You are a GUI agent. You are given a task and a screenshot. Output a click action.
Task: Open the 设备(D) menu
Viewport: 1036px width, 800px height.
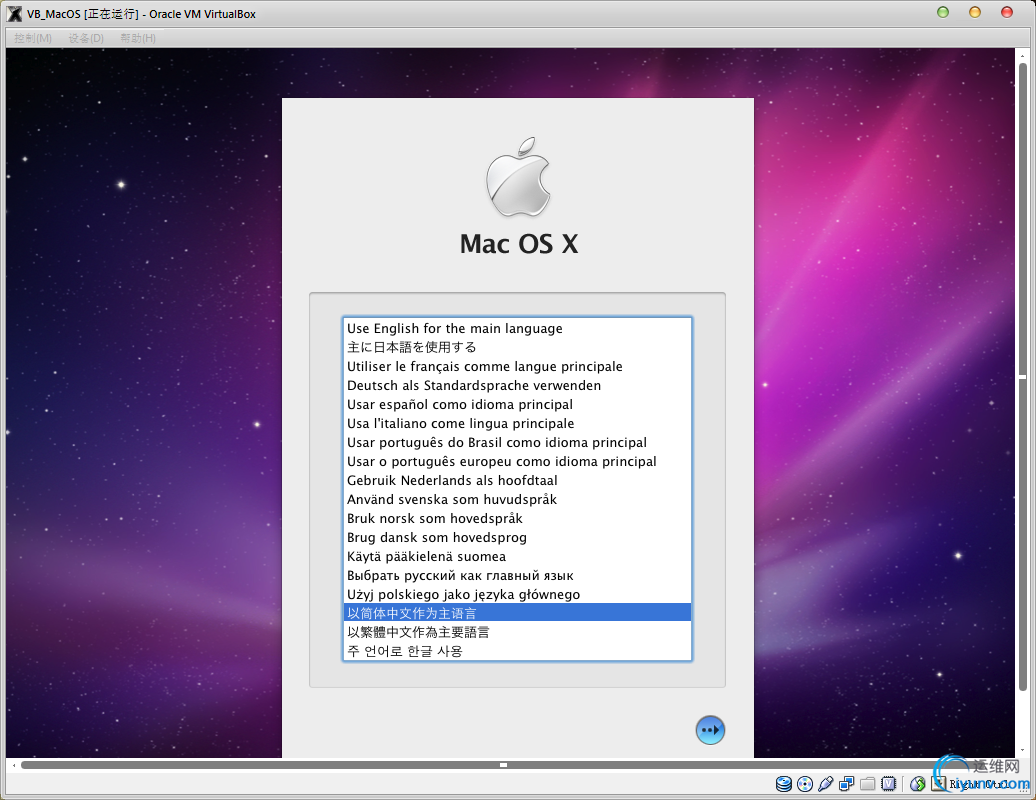pyautogui.click(x=86, y=38)
